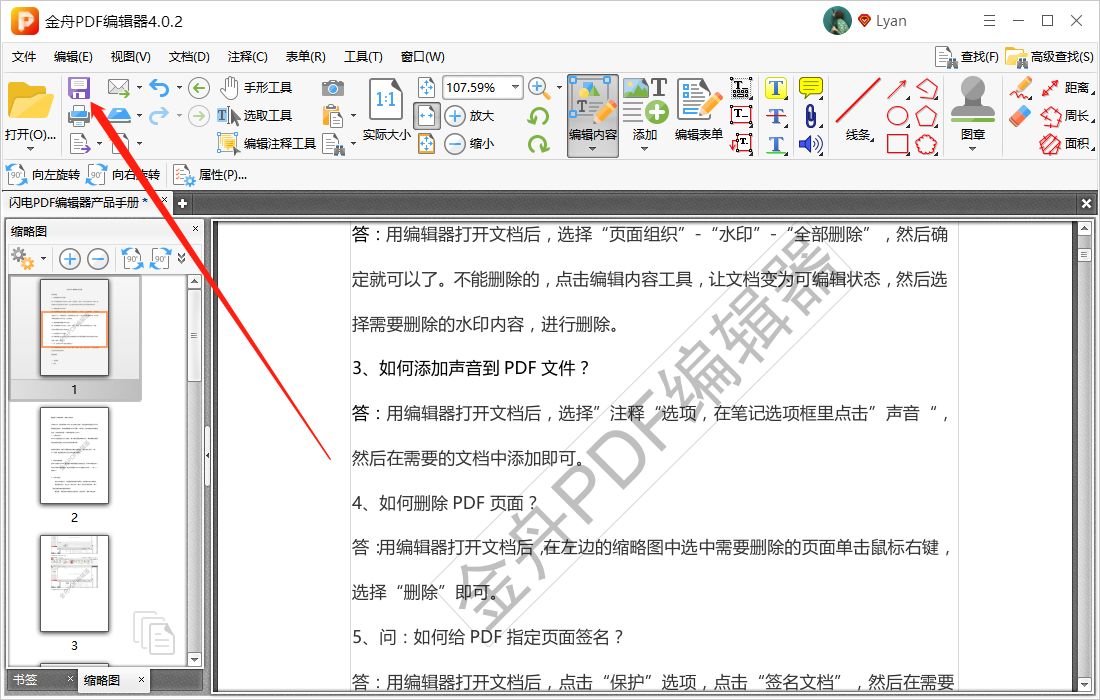Expand the Add (添加) dropdown arrow
Screen dimensions: 1100x700
[645, 149]
